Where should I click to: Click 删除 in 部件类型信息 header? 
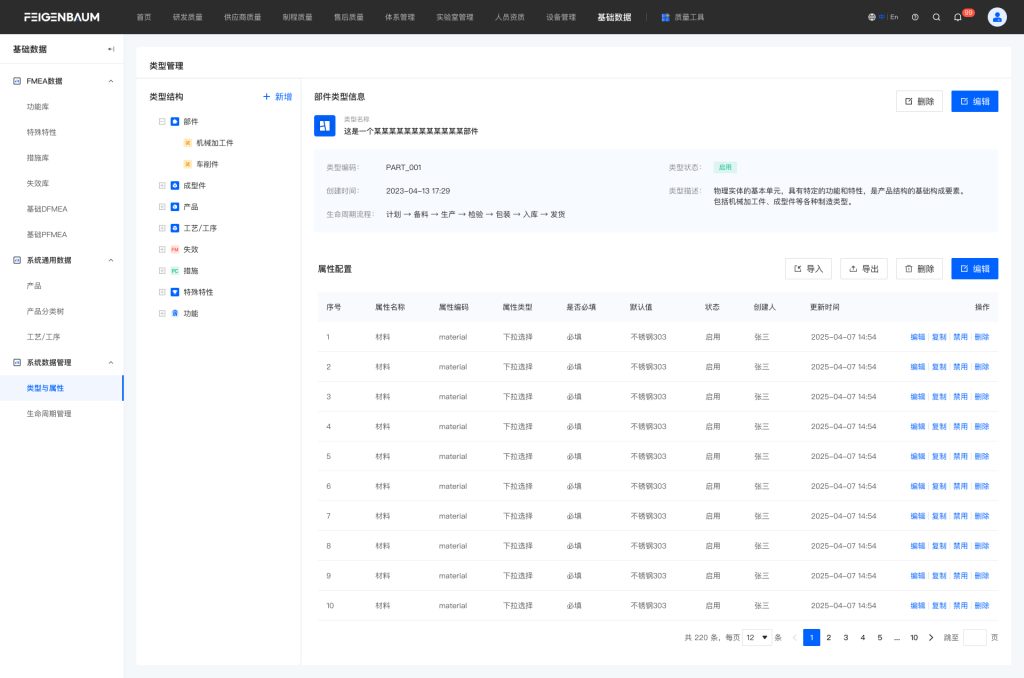pyautogui.click(x=920, y=101)
